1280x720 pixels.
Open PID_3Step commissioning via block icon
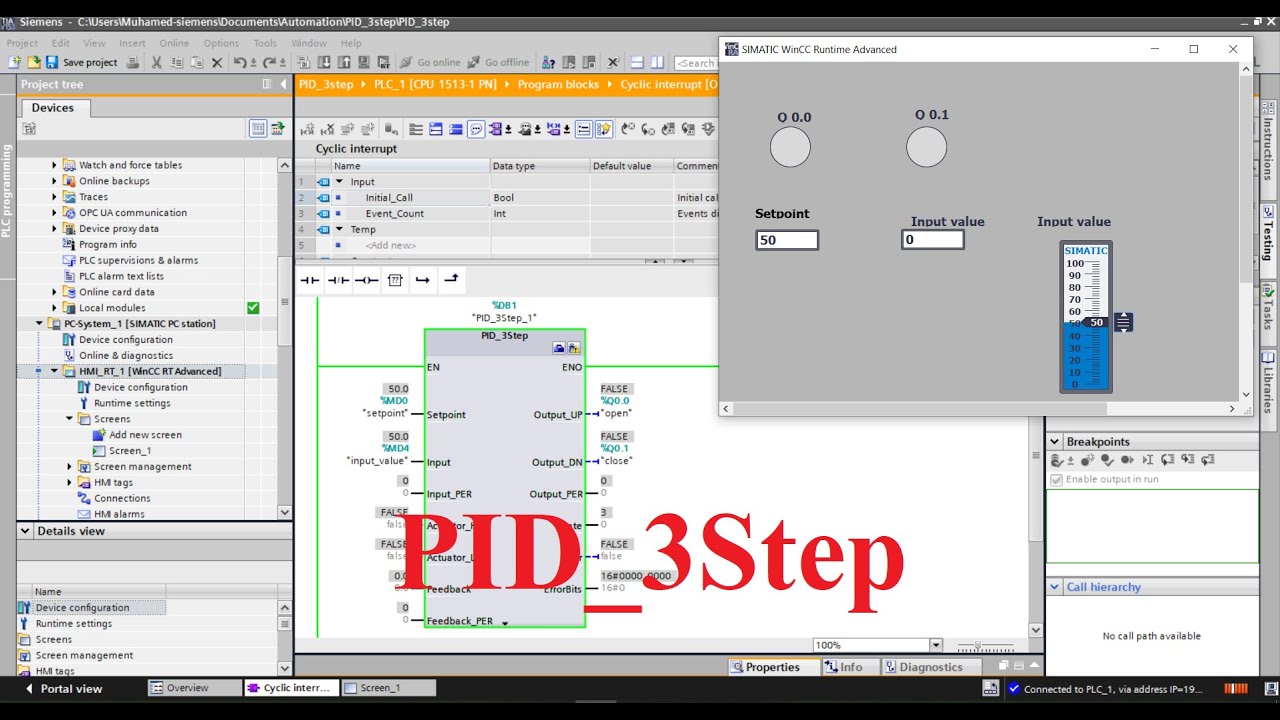(x=574, y=348)
